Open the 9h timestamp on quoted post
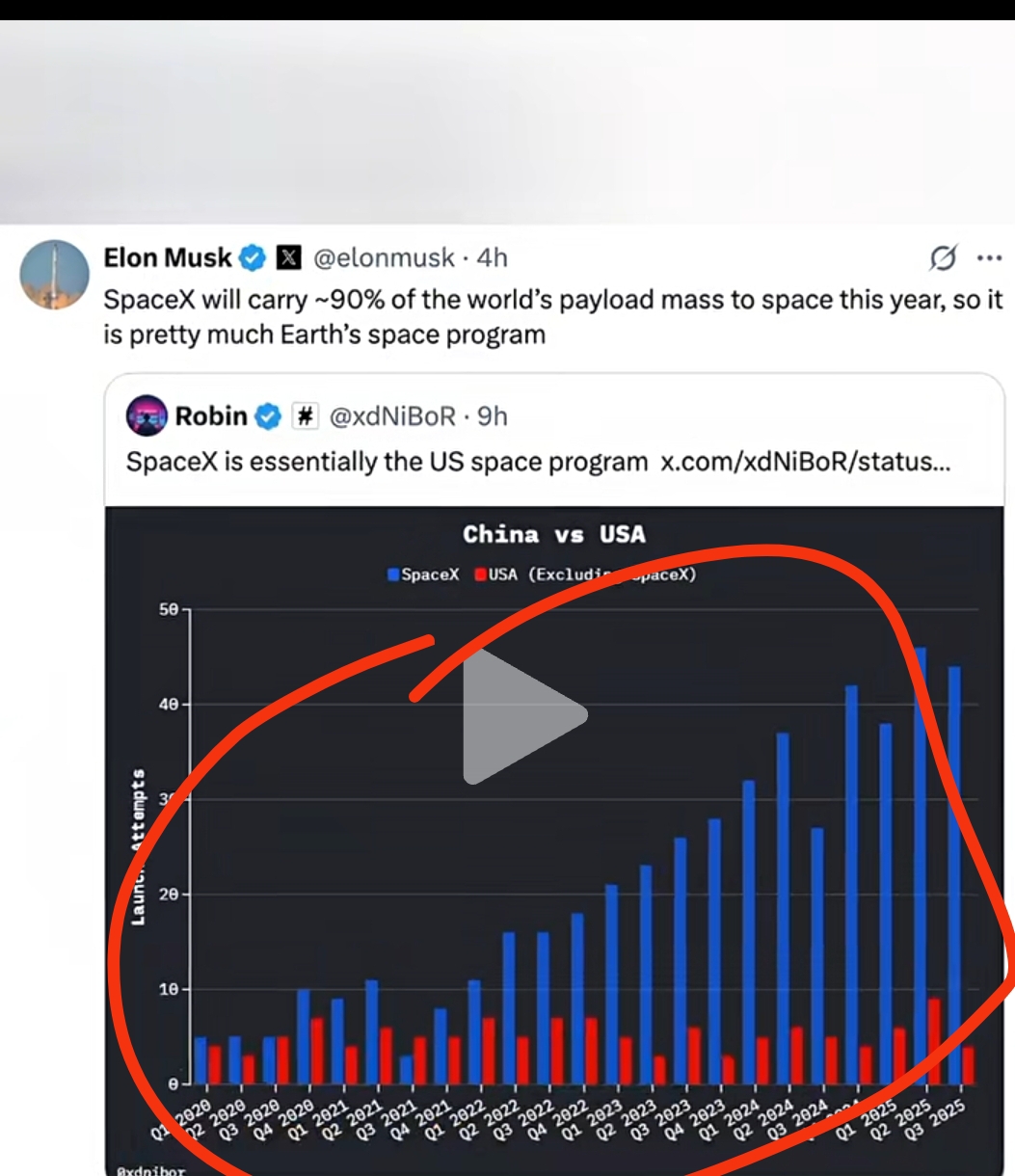Viewport: 1015px width, 1176px height. coord(493,416)
